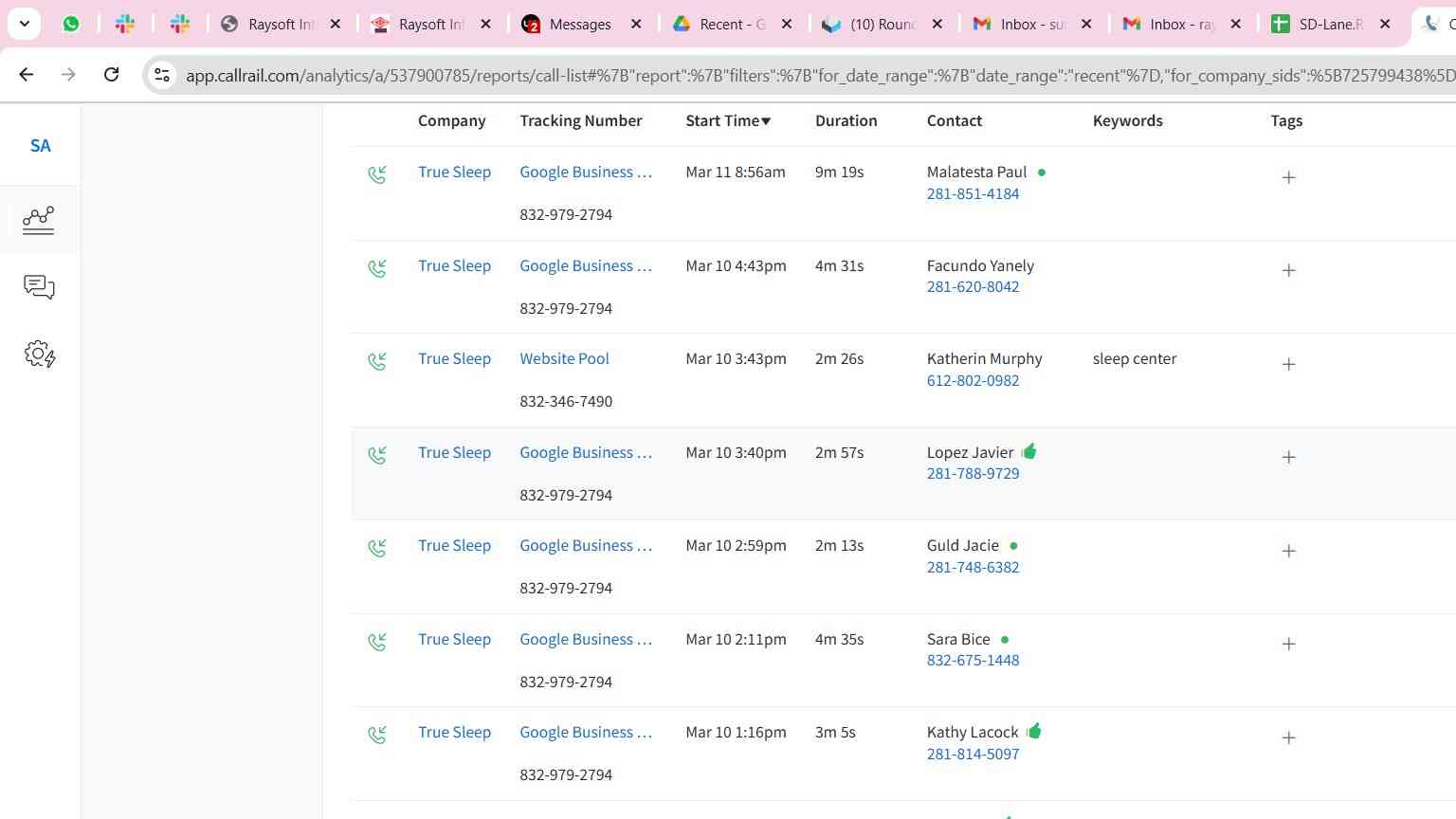
Task: Click the 'Mar 11 8:56am' start time
Action: 736,172
